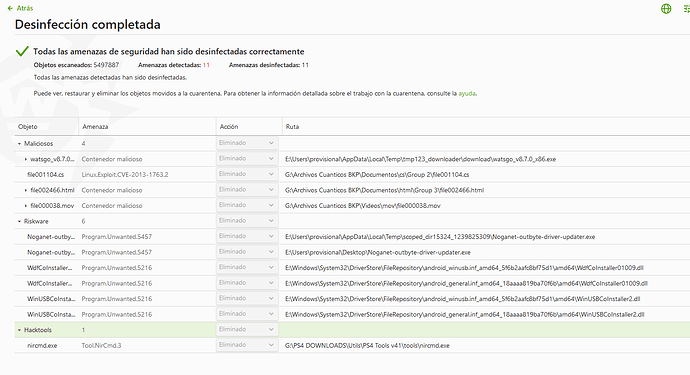
Task: Open the Hacktools group action dropdown
Action: tap(247, 330)
